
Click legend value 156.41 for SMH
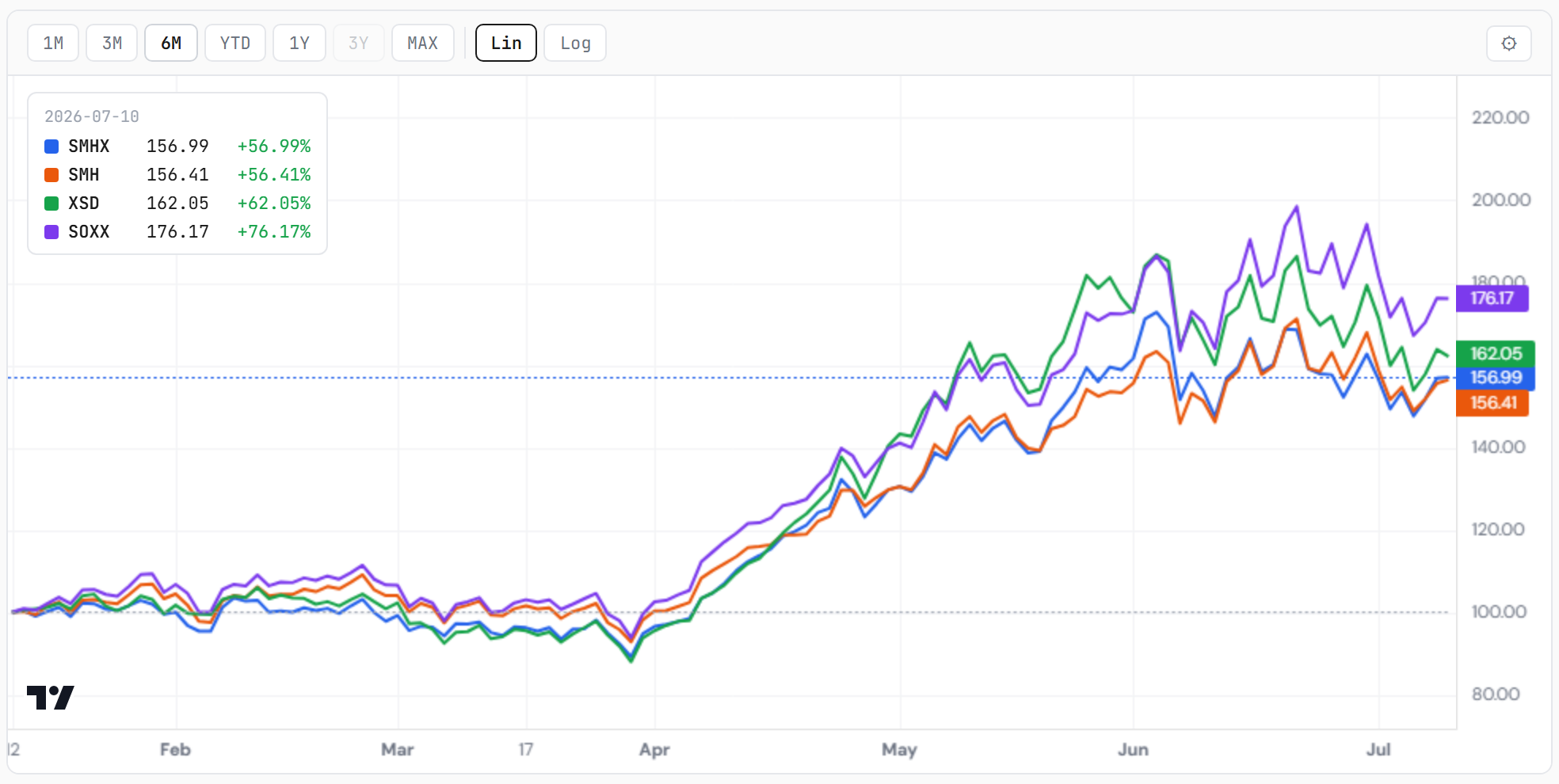pyautogui.click(x=177, y=175)
